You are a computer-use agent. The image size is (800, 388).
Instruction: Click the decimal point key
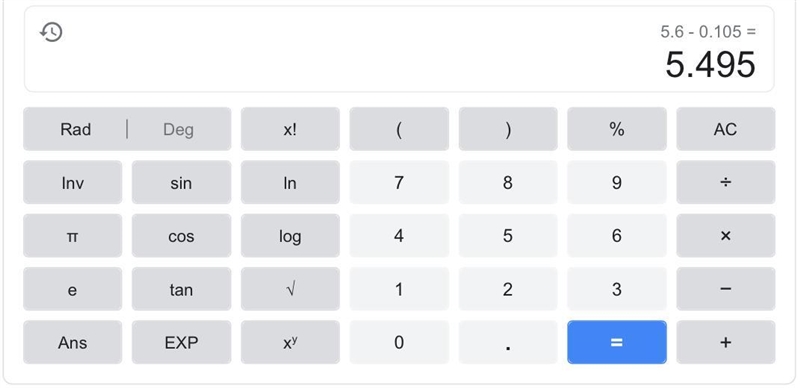point(508,342)
